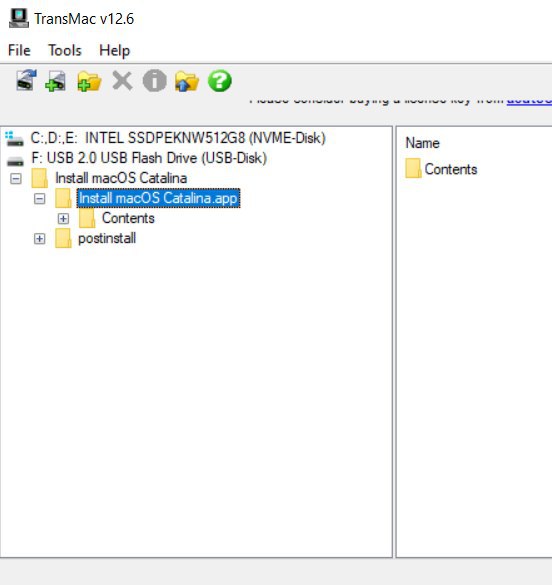Click the Contents folder icon in right pane

click(x=413, y=169)
